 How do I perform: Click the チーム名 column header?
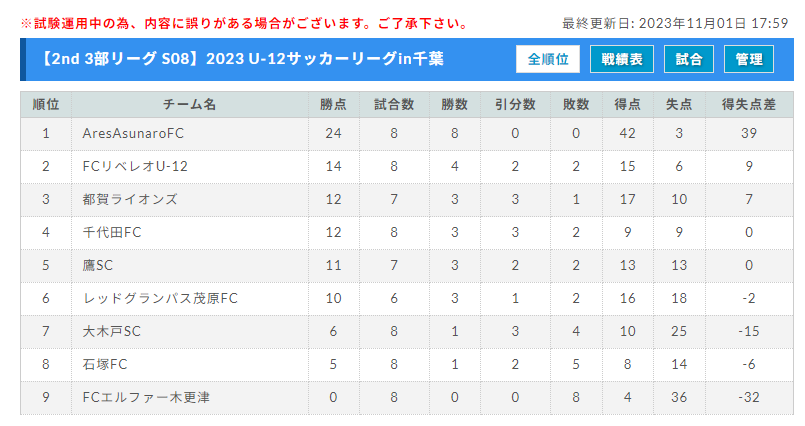tap(189, 105)
